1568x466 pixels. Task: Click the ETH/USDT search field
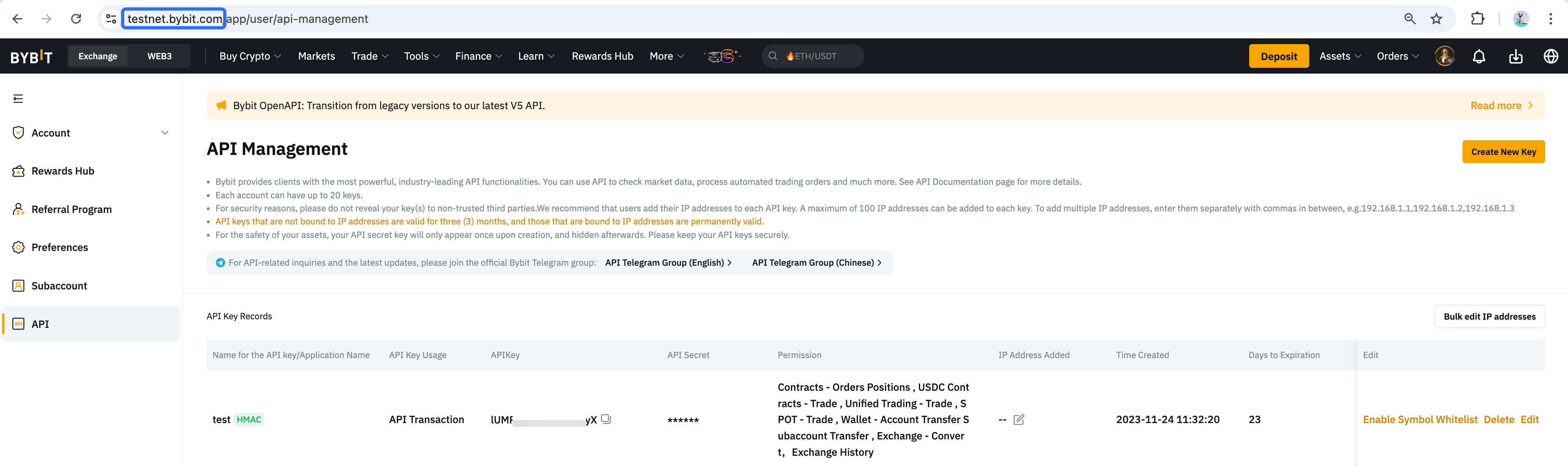(x=812, y=56)
